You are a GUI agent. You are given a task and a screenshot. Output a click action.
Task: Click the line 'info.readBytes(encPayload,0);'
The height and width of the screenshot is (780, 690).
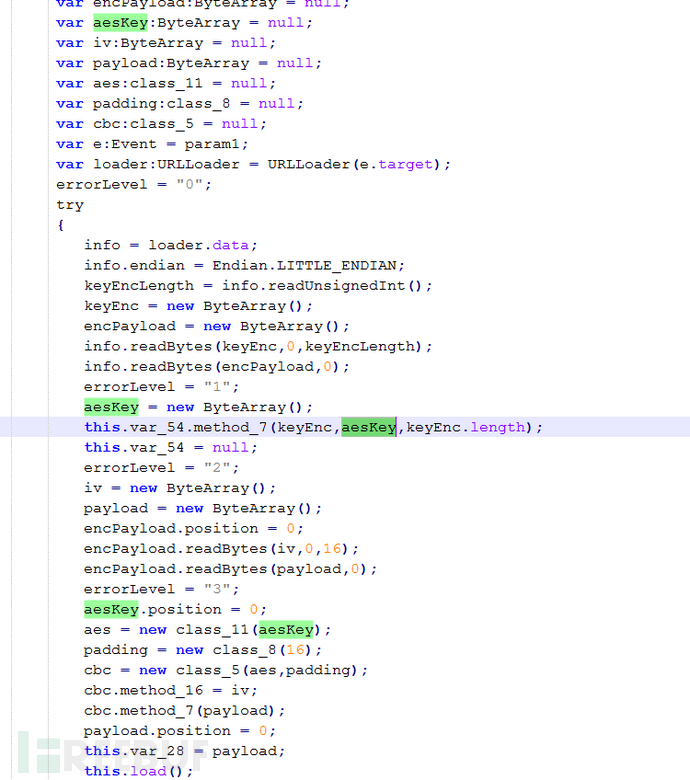(217, 367)
